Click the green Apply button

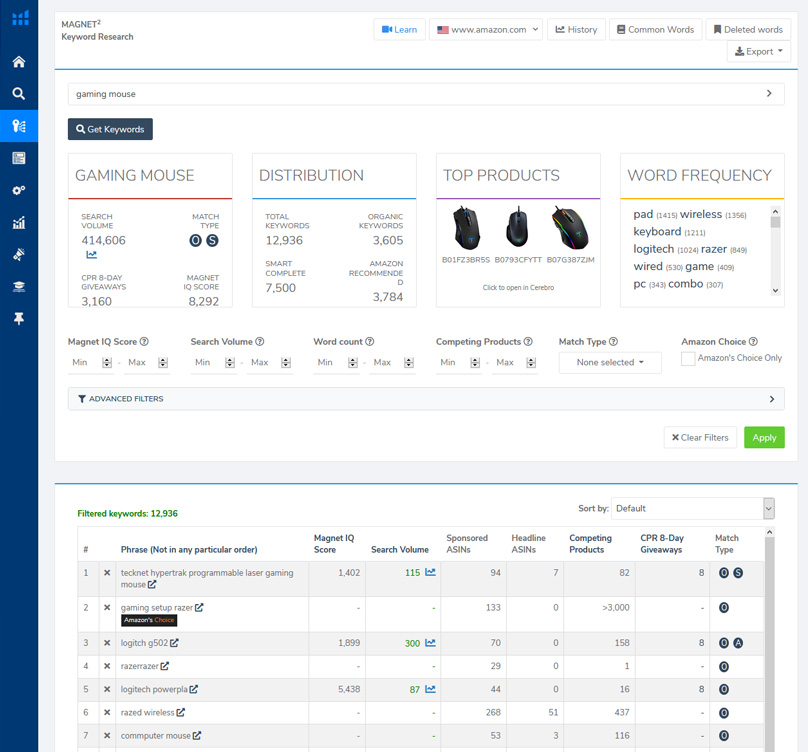764,438
